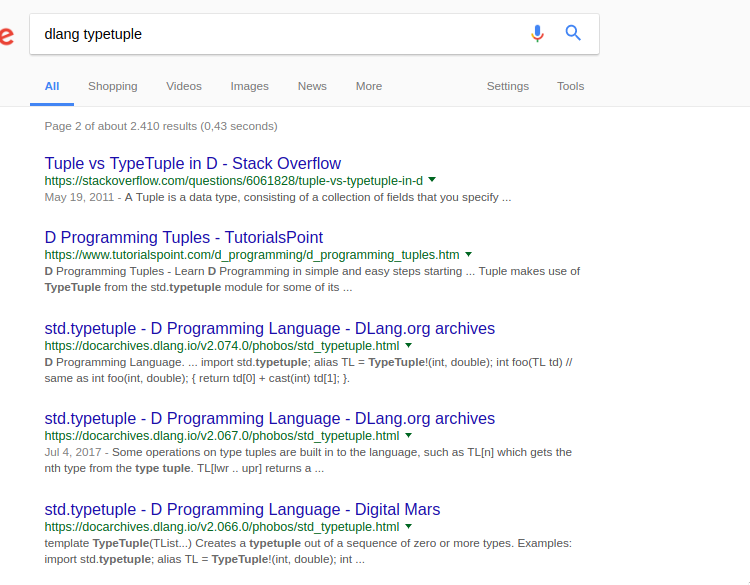The height and width of the screenshot is (585, 750).
Task: Click the docarchives v2.066.0 green URL text
Action: tap(222, 527)
